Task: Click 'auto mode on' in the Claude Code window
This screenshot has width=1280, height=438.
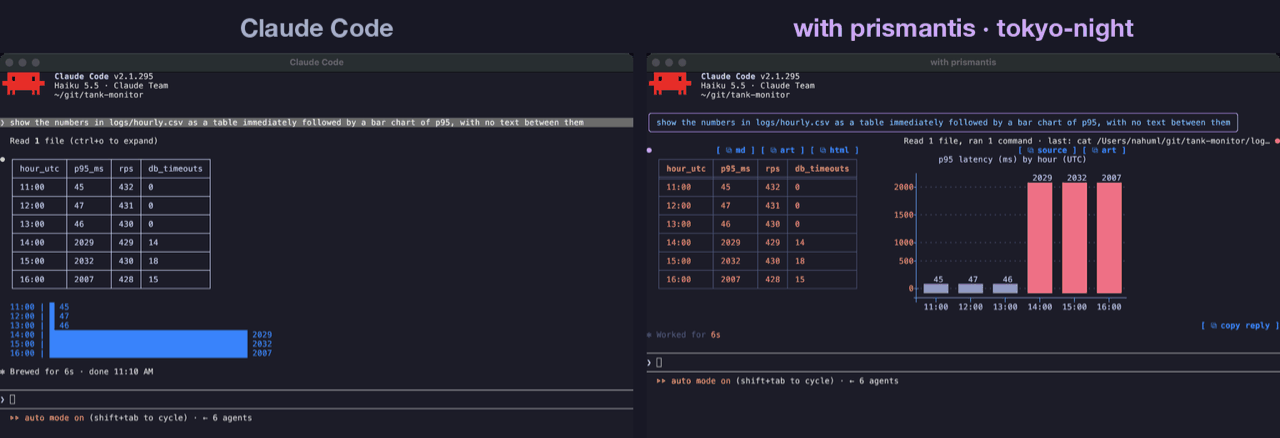Action: pos(55,417)
